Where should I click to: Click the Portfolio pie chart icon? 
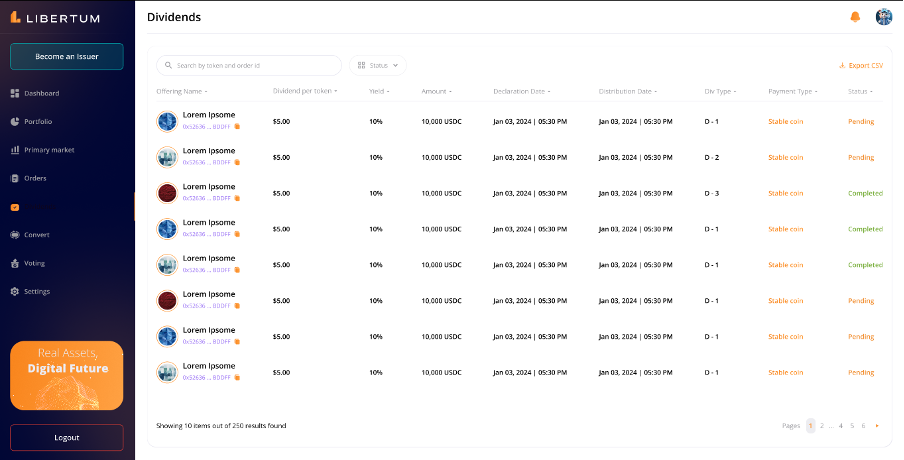click(15, 122)
